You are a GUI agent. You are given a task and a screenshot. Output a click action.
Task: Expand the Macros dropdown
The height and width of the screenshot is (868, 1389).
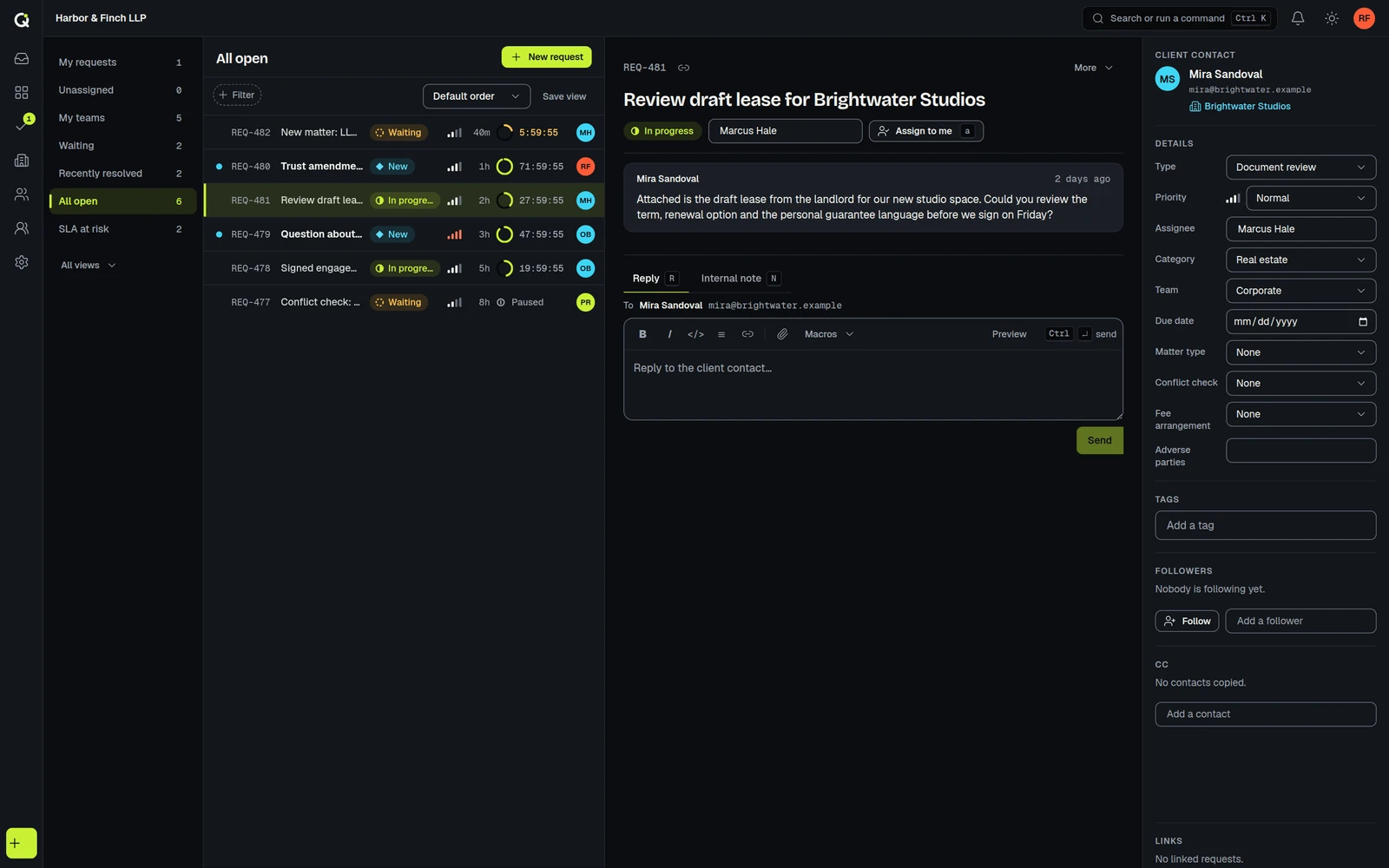(829, 334)
